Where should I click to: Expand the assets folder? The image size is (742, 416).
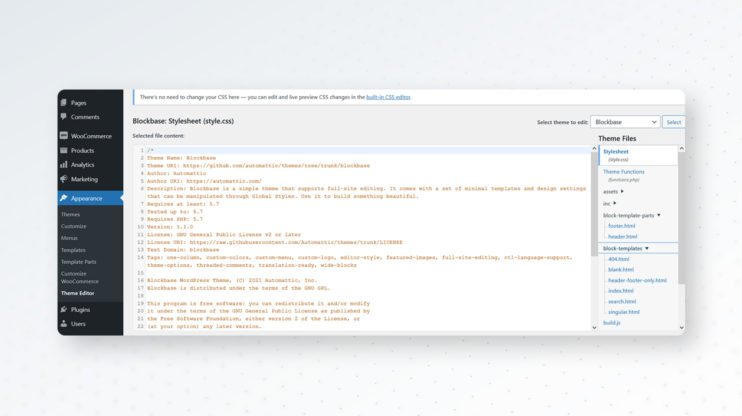(x=613, y=192)
